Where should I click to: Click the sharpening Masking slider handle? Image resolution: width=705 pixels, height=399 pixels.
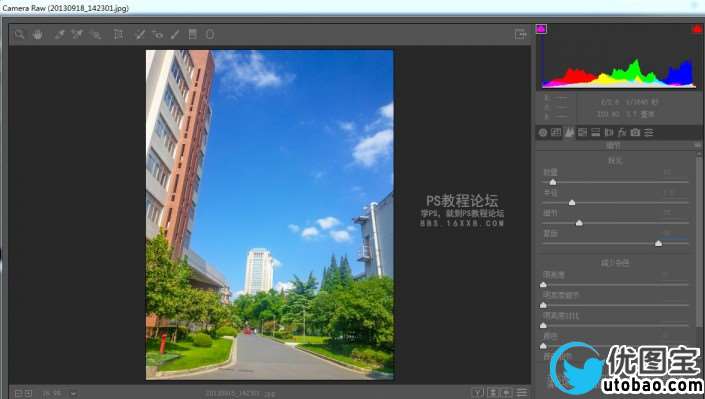pos(658,243)
